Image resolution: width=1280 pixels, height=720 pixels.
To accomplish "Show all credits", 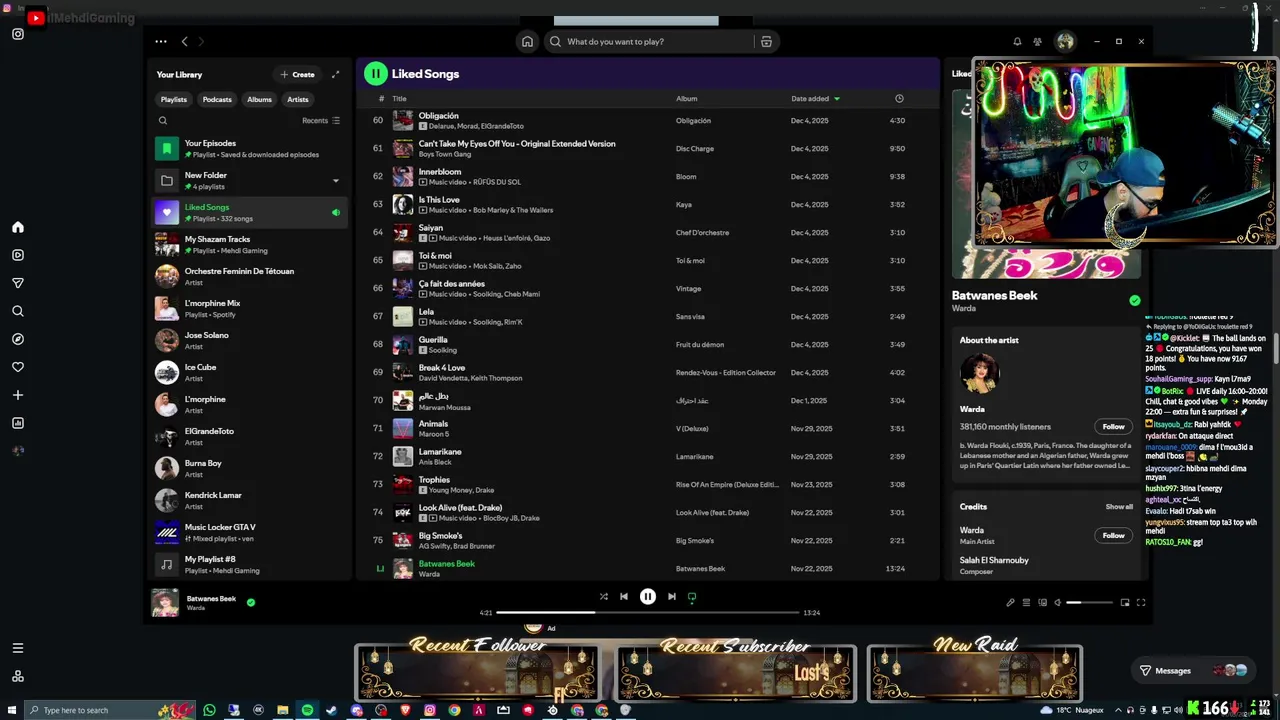I will [1119, 507].
